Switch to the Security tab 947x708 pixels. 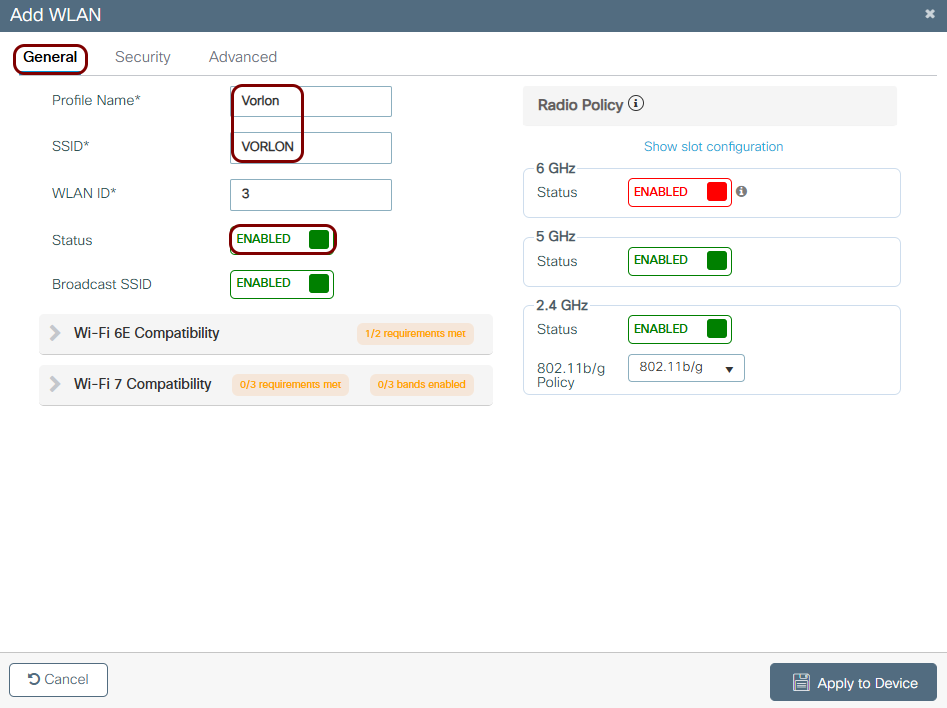[x=143, y=57]
